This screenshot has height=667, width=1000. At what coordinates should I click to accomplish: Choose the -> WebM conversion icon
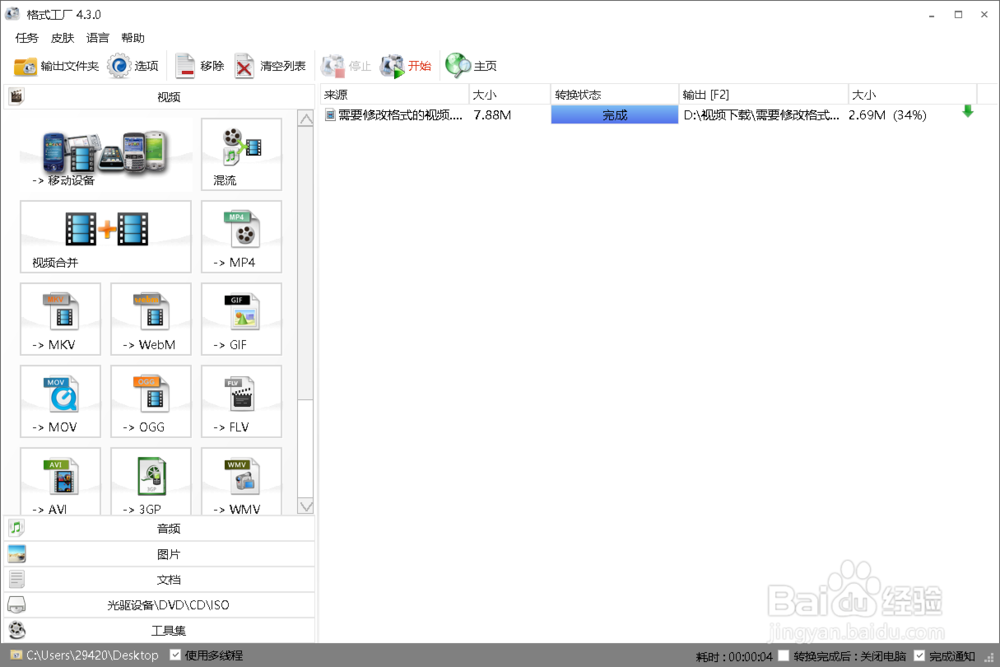pos(151,319)
